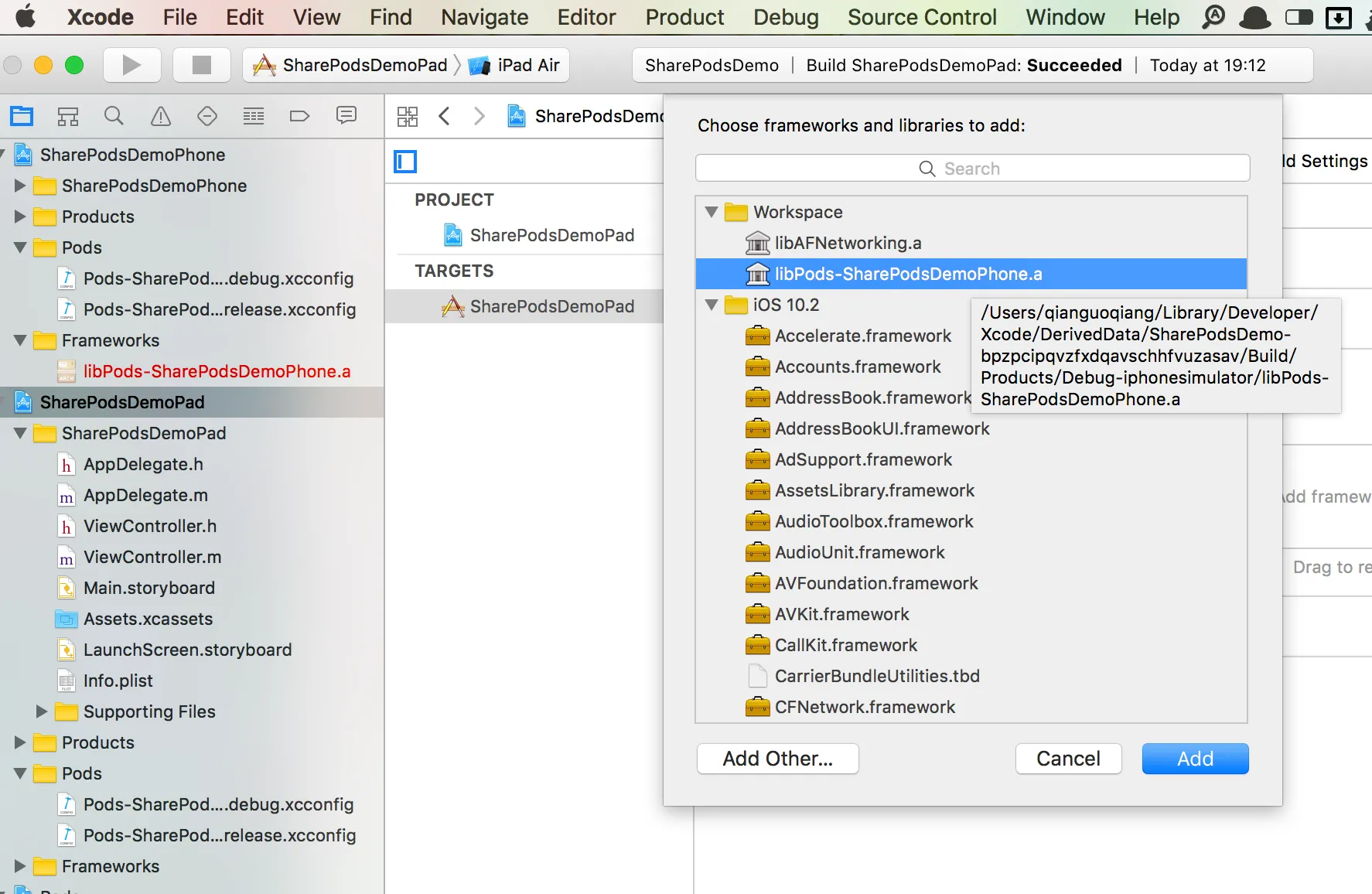Screen dimensions: 1372x894
Task: Open the Navigate menu
Action: pos(485,17)
